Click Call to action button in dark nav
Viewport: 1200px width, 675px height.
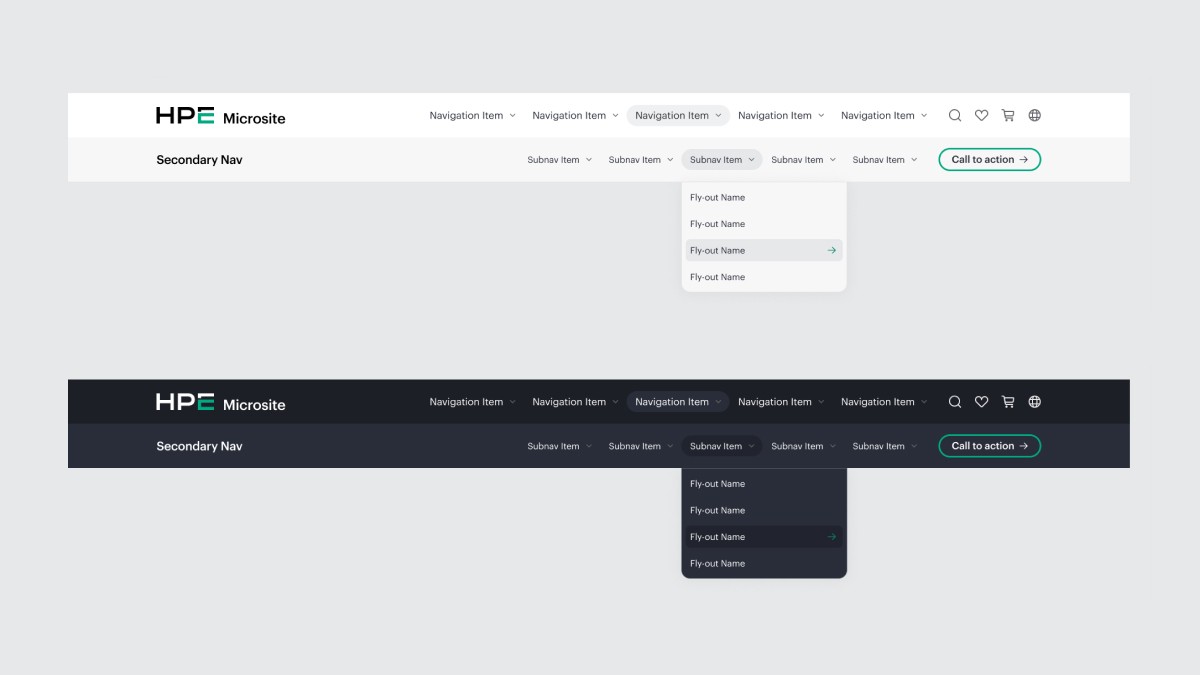point(990,446)
